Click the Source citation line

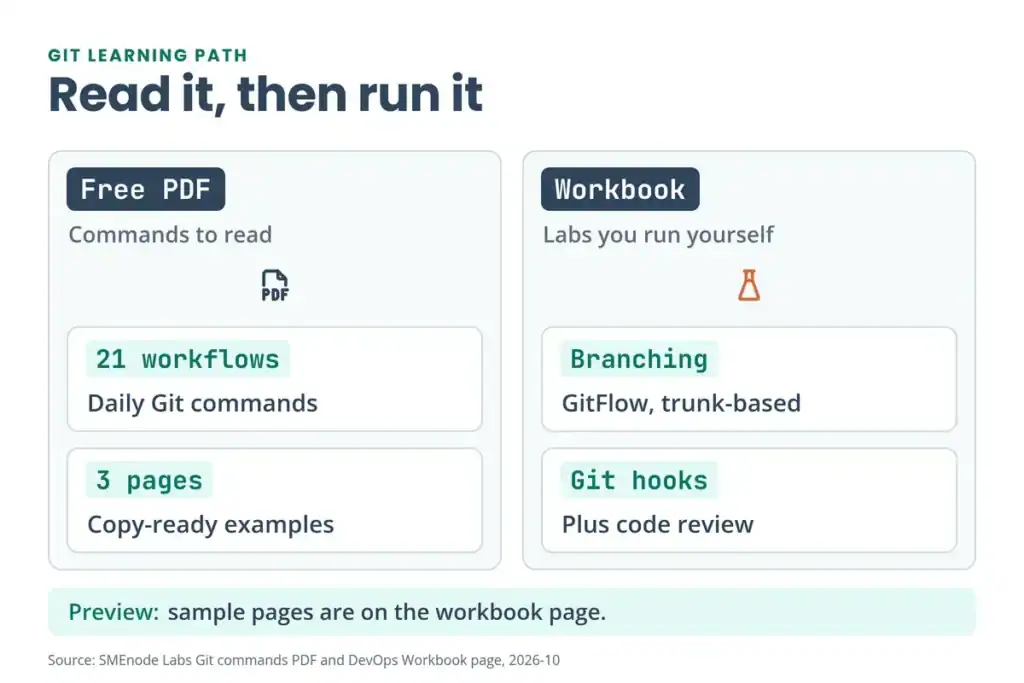pyautogui.click(x=304, y=660)
